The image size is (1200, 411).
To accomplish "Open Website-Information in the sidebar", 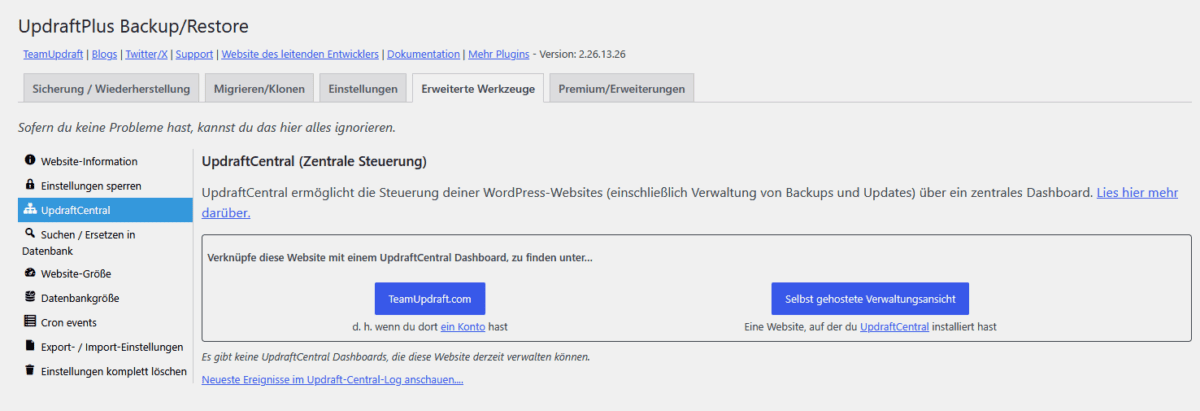I will (105, 161).
